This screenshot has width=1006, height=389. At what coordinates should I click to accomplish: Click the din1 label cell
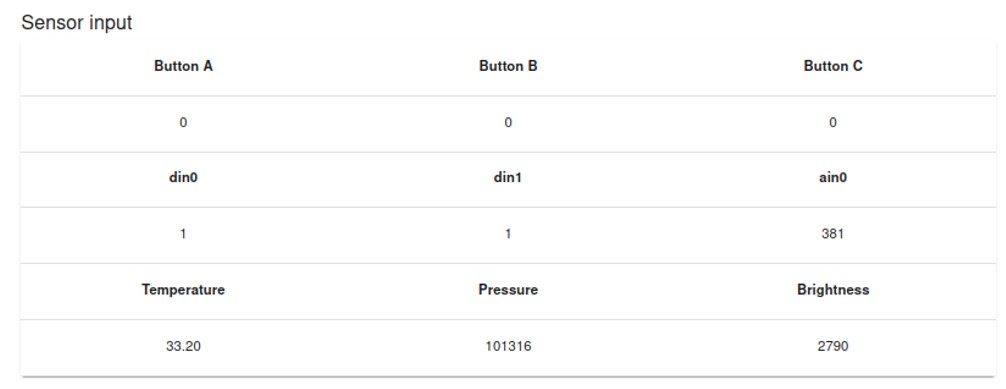point(508,178)
